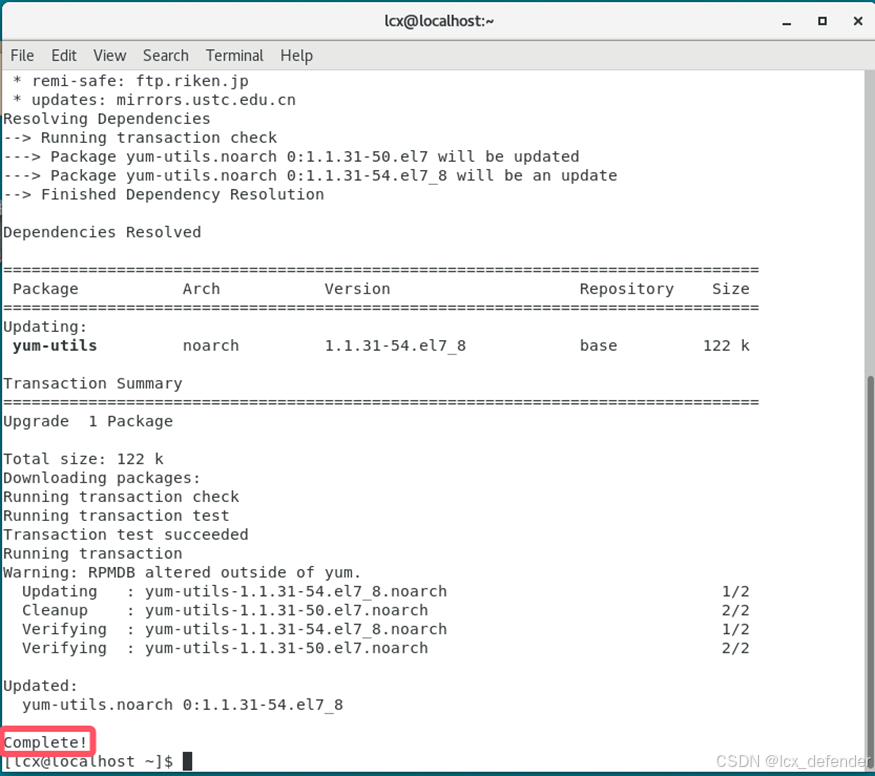The height and width of the screenshot is (776, 875).
Task: Click the '122 k' size in table row
Action: tap(726, 346)
